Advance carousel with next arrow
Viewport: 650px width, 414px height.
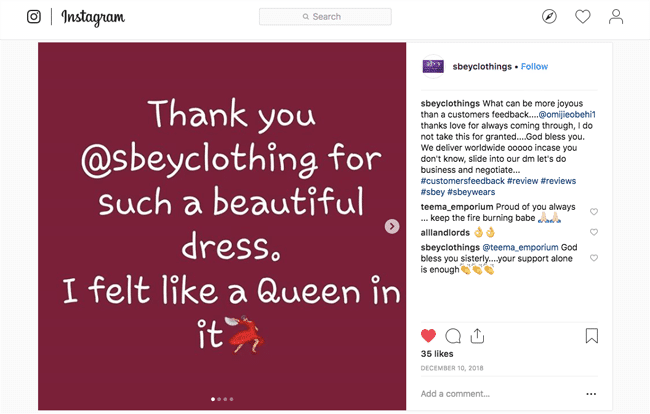(392, 227)
